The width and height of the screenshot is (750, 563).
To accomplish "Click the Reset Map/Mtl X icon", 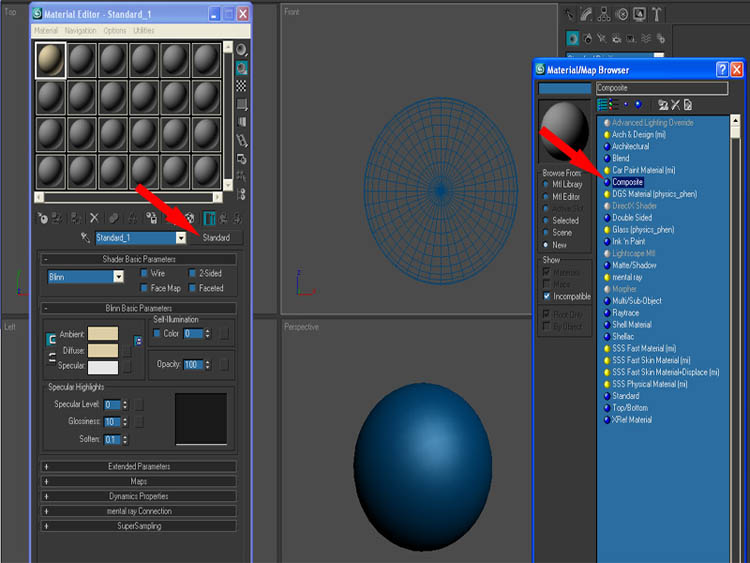I will click(94, 217).
